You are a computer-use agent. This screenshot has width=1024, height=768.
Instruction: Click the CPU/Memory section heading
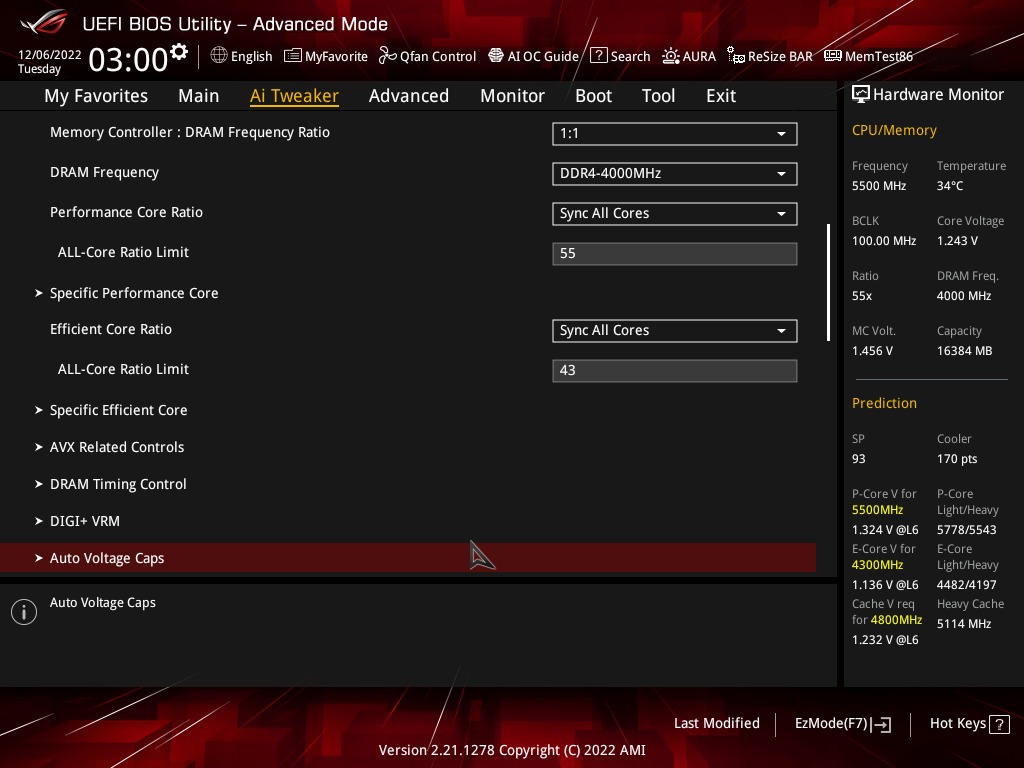(x=894, y=131)
